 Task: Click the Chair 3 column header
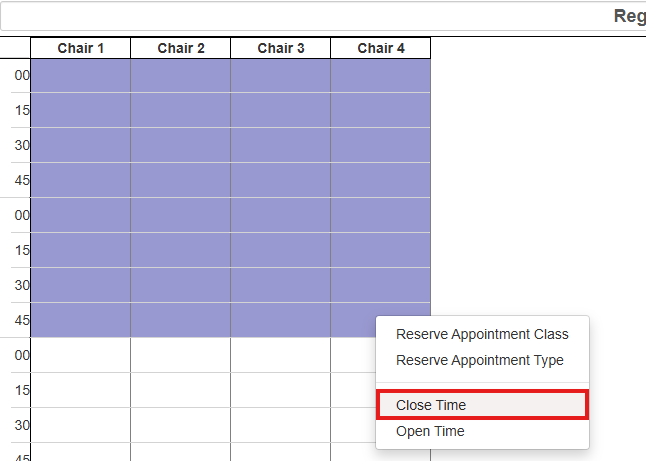(x=281, y=48)
